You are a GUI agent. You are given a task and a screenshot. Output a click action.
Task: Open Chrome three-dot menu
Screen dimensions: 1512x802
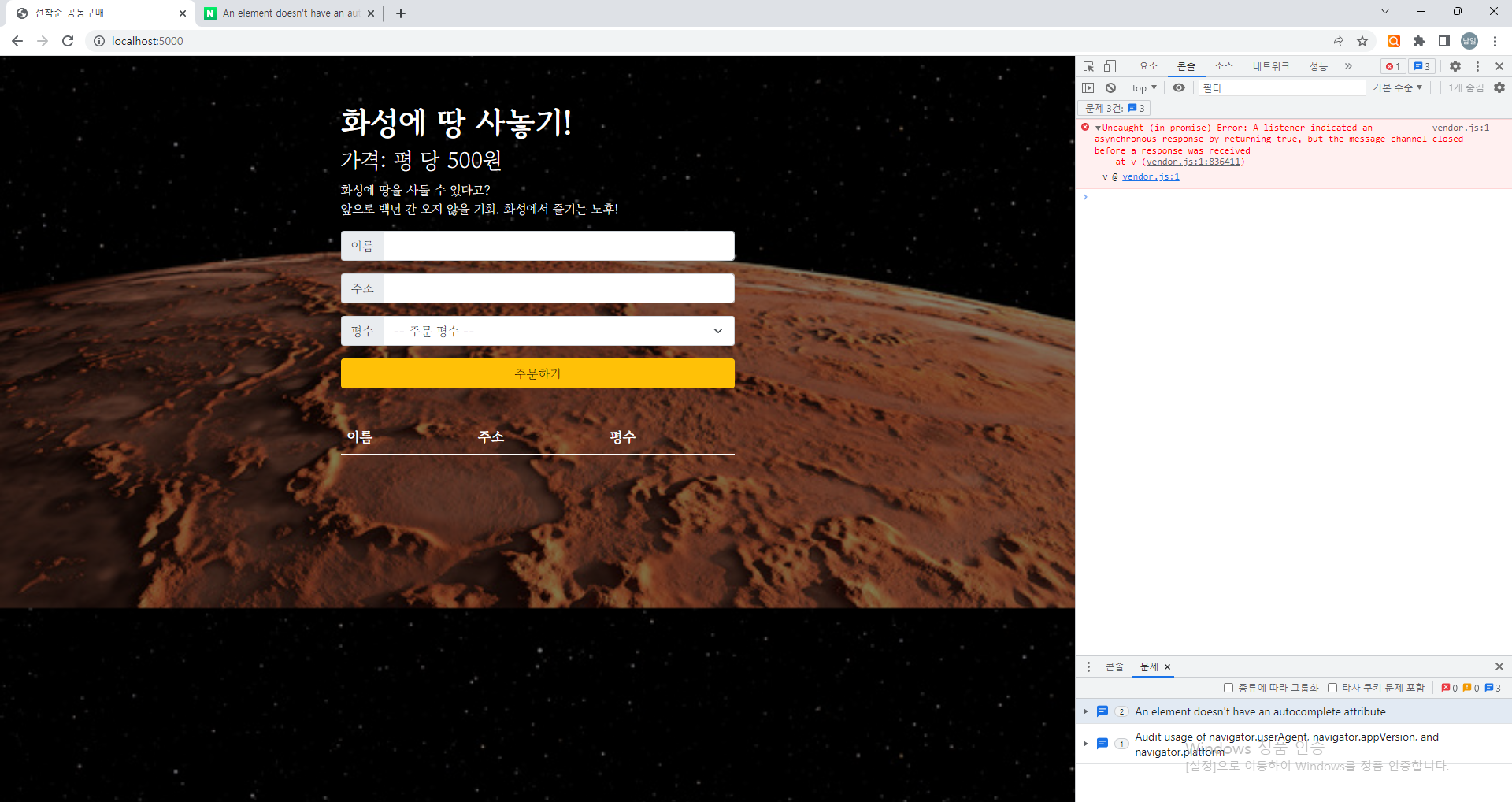coord(1495,41)
